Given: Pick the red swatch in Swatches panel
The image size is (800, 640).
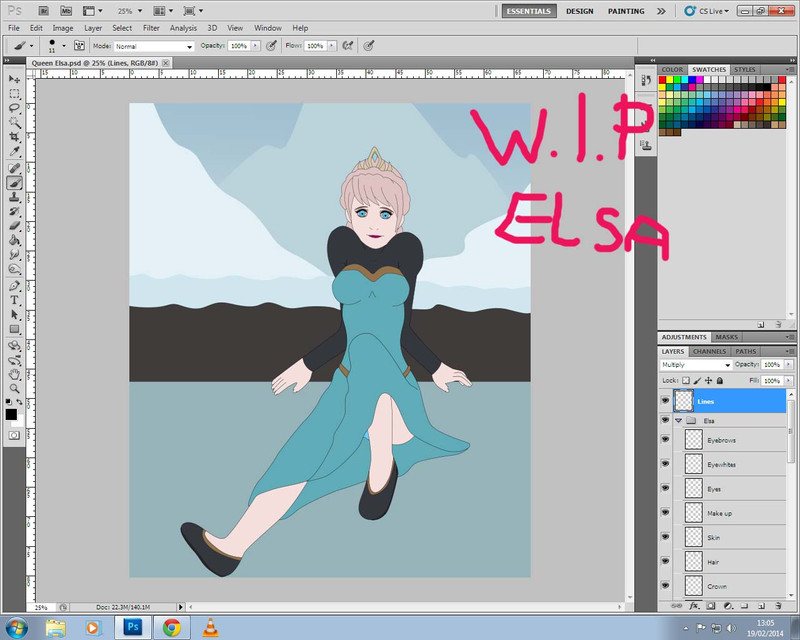Looking at the screenshot, I should (662, 80).
